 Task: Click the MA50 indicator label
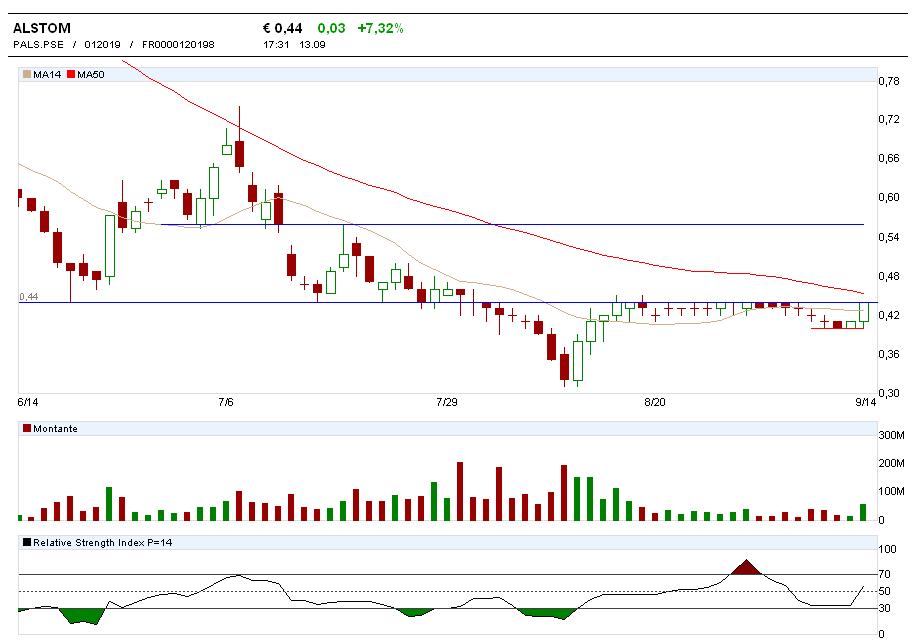coord(91,74)
